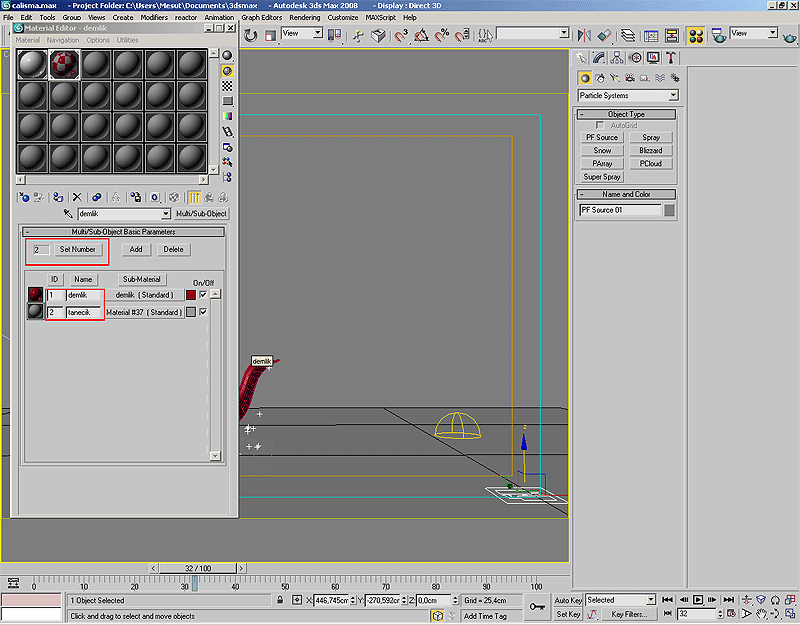This screenshot has height=625, width=800.
Task: Toggle On/Off checkbox for tanecik sub-material
Action: point(203,312)
